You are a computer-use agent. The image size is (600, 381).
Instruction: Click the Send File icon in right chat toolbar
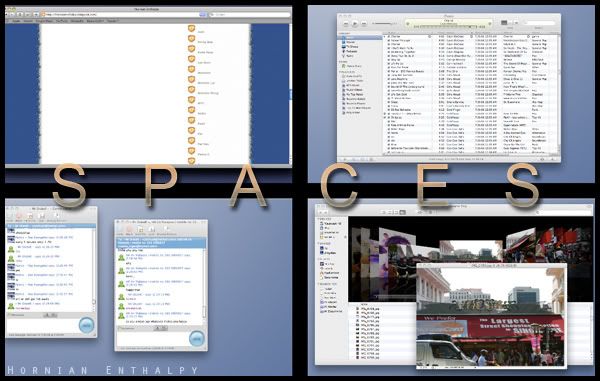[x=140, y=229]
